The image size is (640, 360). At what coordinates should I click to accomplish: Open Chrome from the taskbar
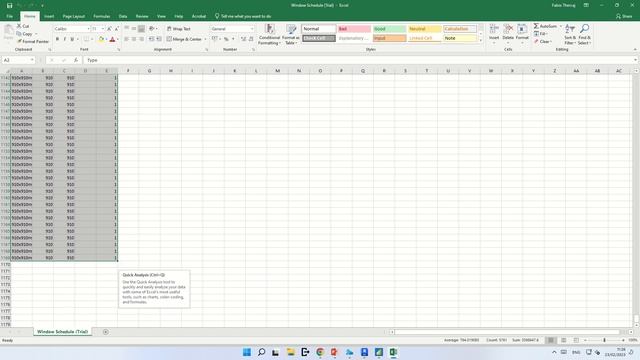click(x=320, y=352)
